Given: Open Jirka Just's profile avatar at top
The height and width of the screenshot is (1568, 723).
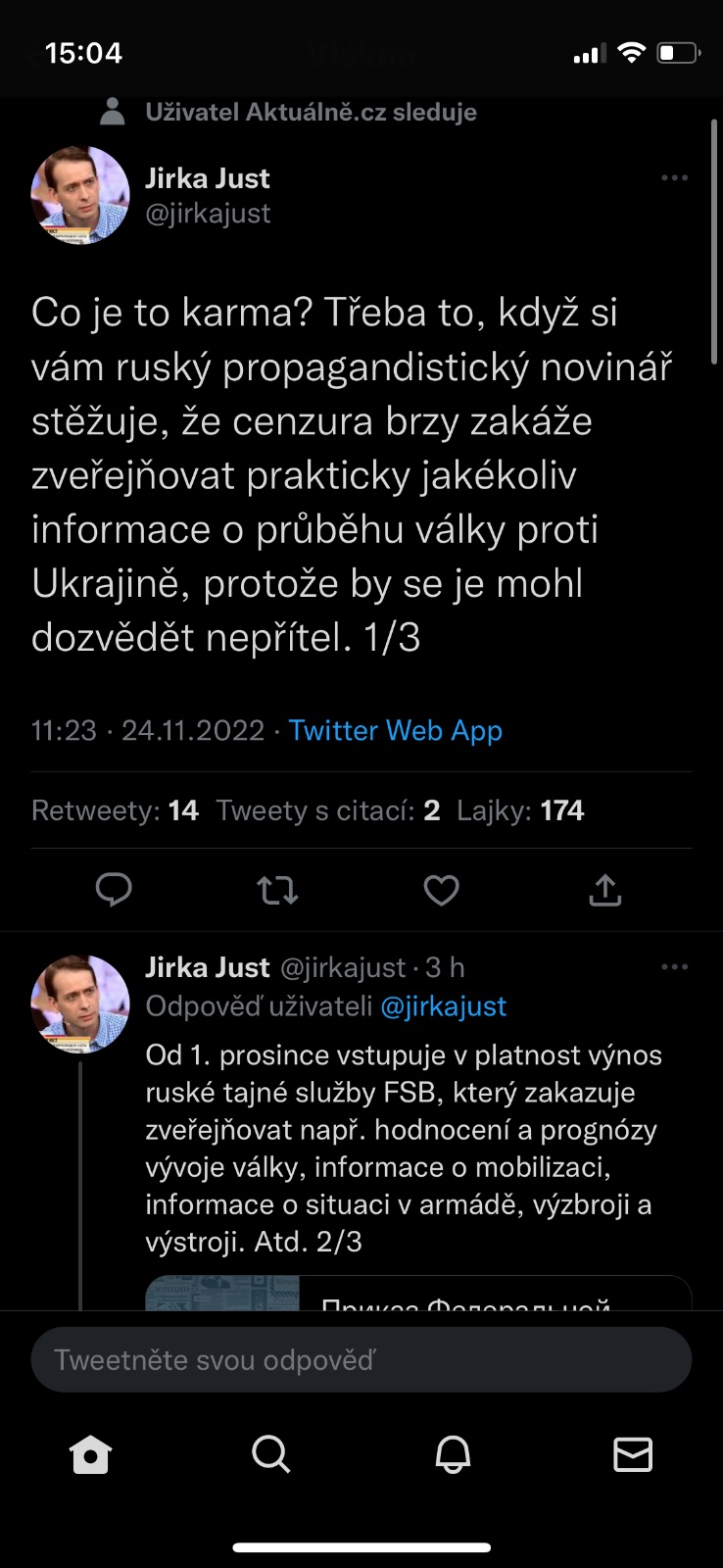Looking at the screenshot, I should pyautogui.click(x=80, y=195).
